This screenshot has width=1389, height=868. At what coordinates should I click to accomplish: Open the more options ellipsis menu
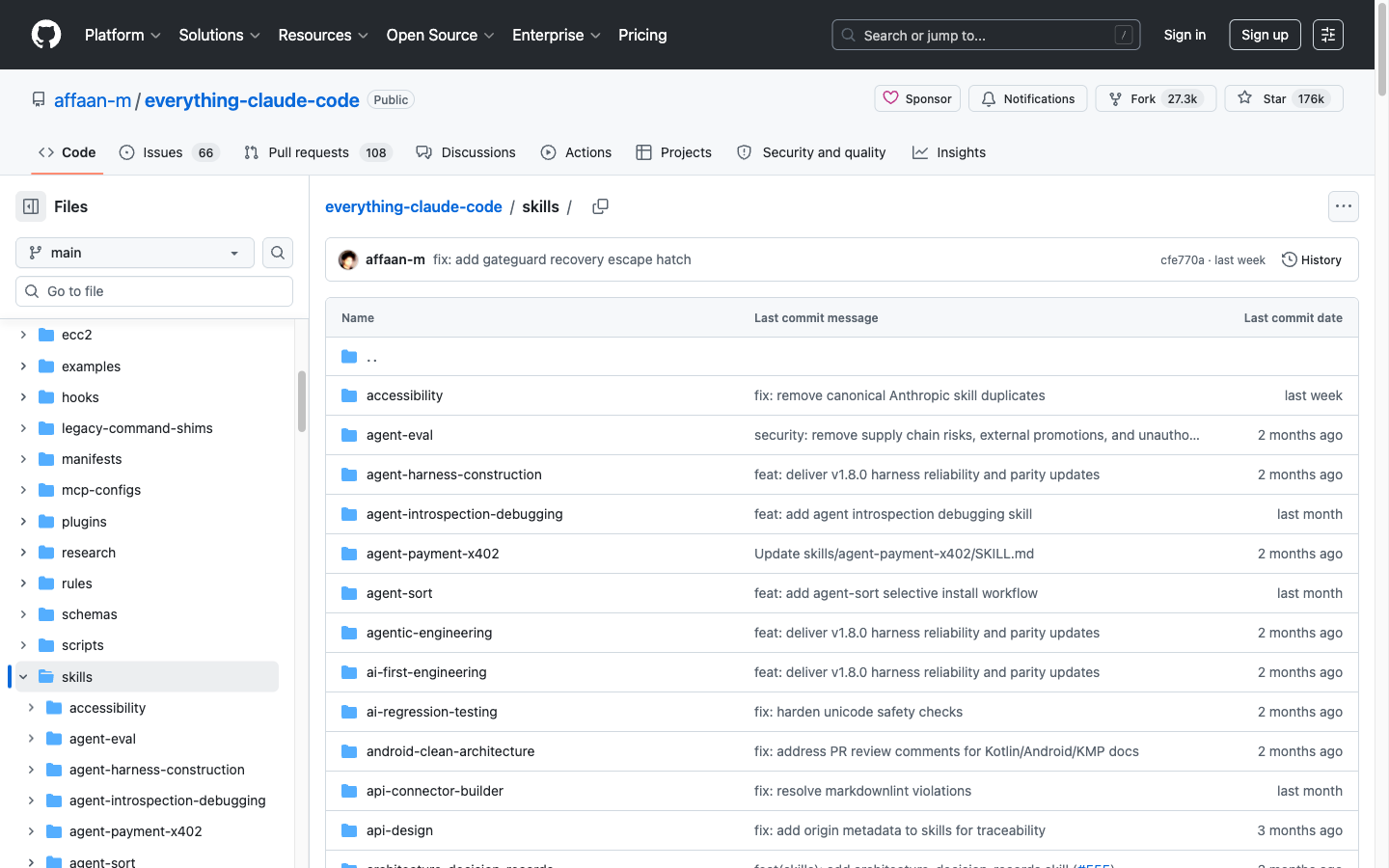tap(1343, 206)
